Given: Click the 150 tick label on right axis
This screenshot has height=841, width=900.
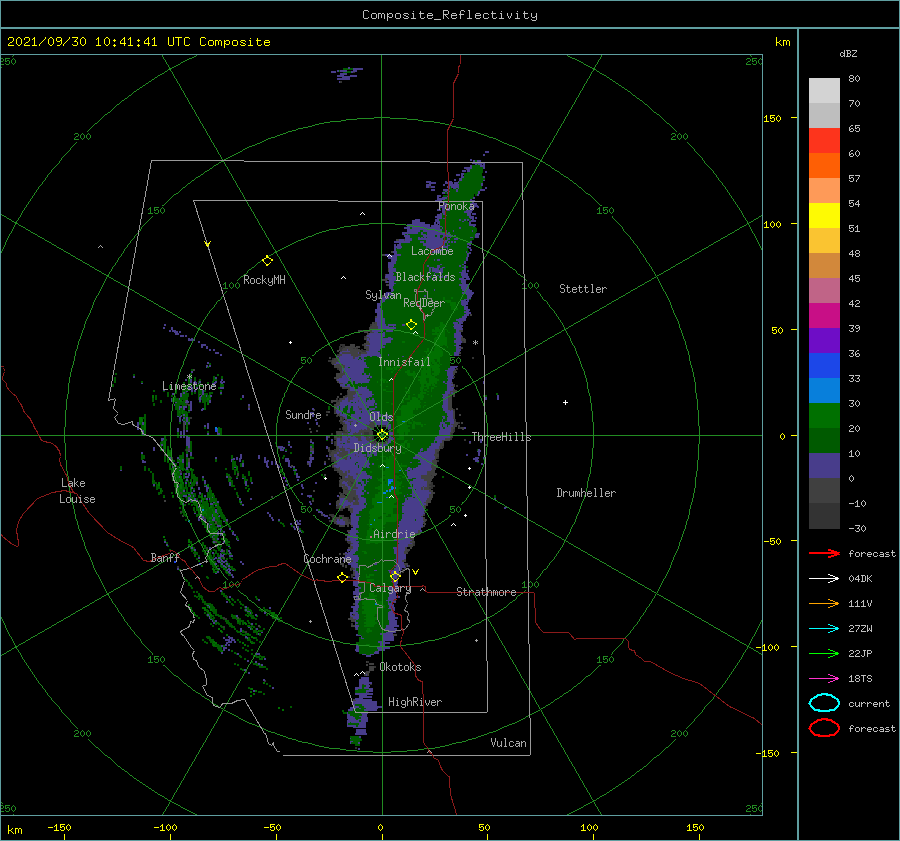Looking at the screenshot, I should [772, 118].
